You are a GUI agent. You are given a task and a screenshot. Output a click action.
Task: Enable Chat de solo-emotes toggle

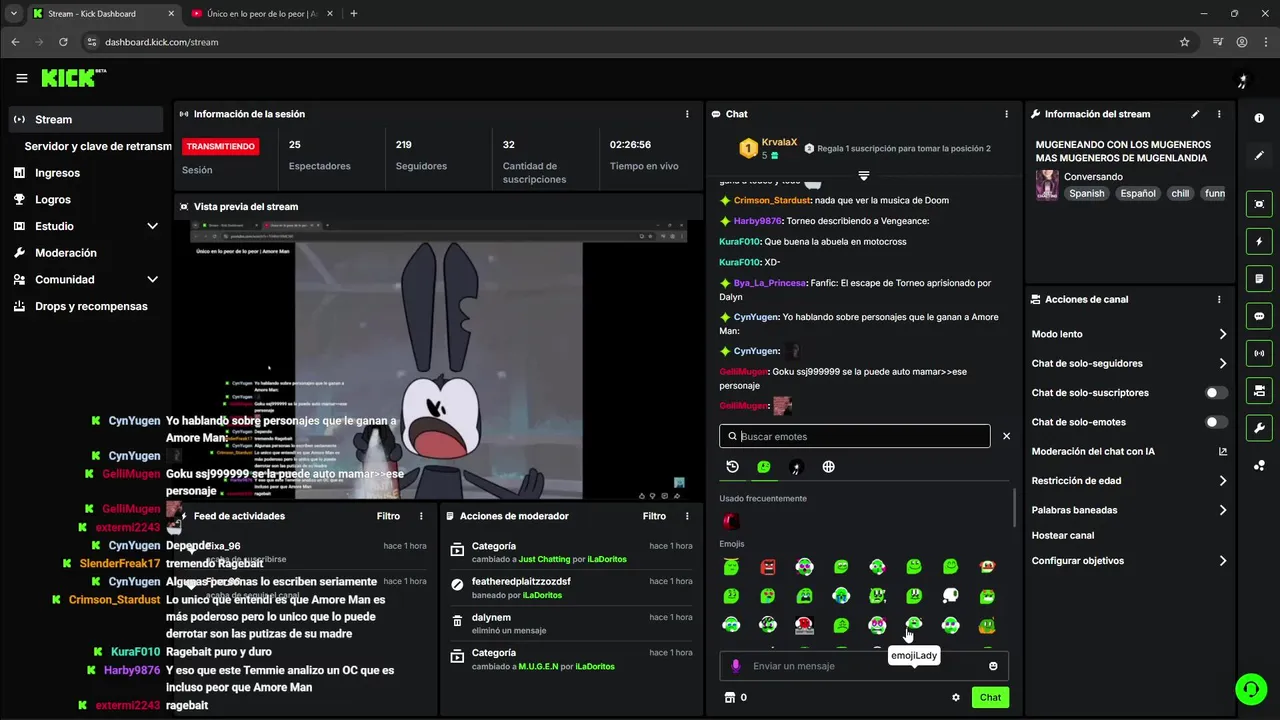coord(1216,422)
